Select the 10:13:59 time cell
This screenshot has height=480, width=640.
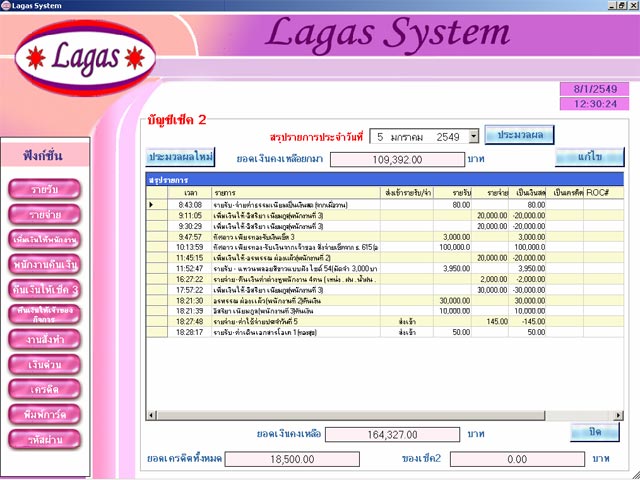pyautogui.click(x=190, y=247)
